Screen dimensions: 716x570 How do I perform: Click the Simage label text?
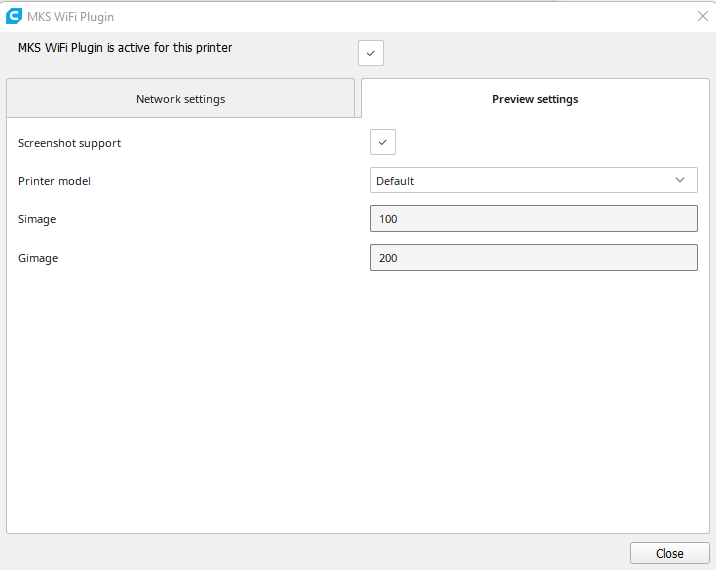coord(37,219)
